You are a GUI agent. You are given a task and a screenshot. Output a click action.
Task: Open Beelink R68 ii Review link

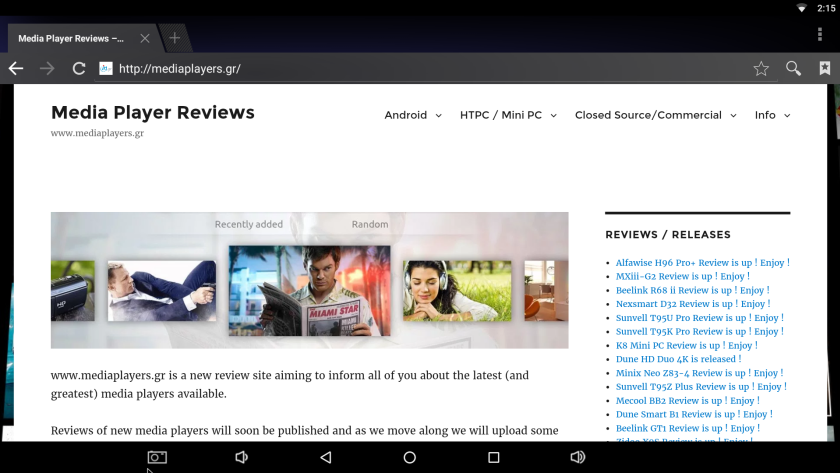(x=692, y=290)
